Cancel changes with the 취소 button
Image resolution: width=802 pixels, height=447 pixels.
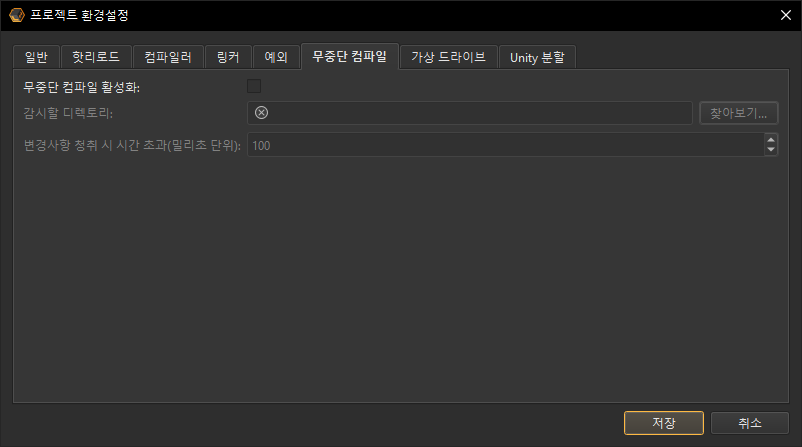(750, 423)
